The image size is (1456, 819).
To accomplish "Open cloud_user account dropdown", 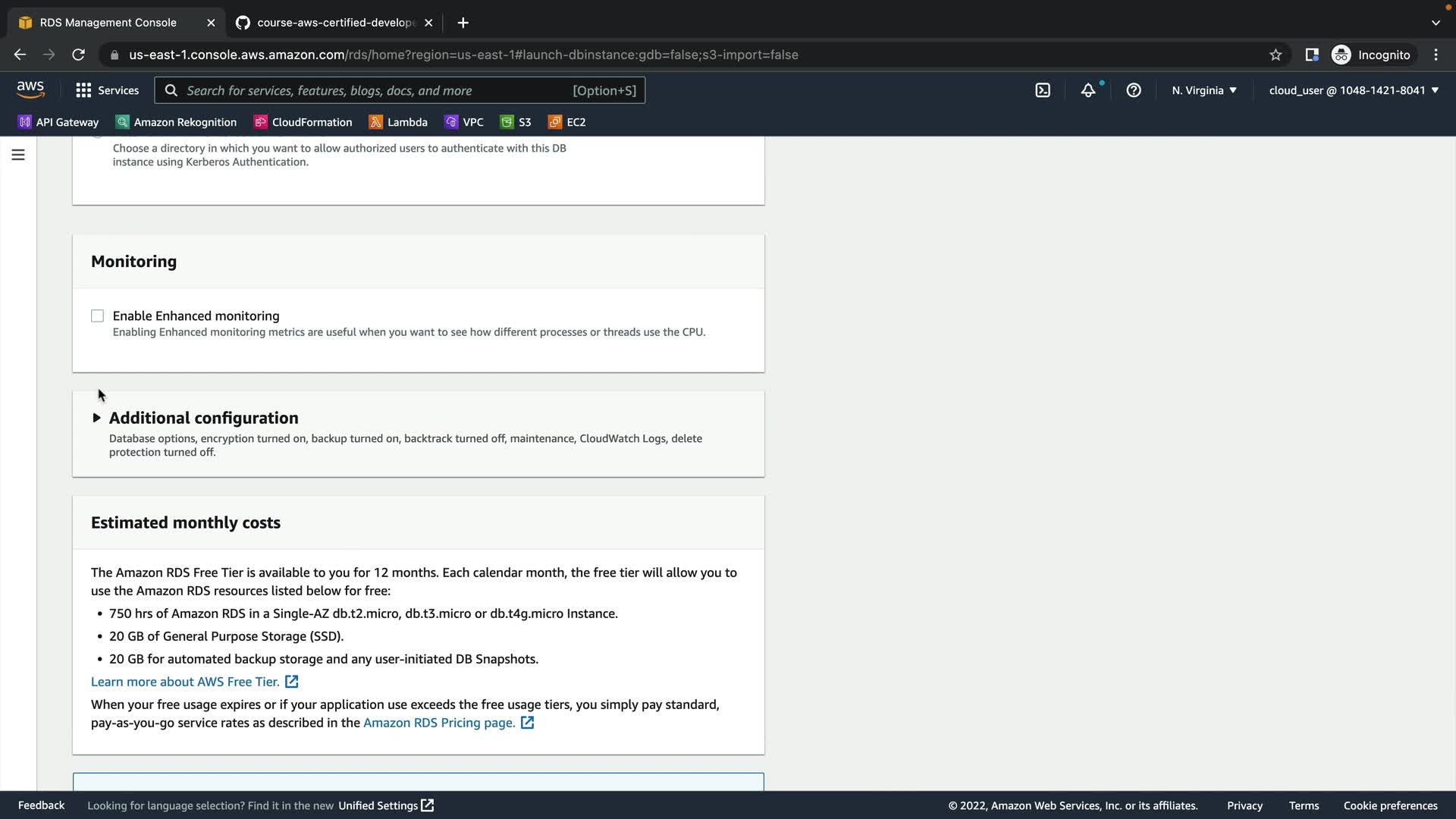I will pos(1354,90).
